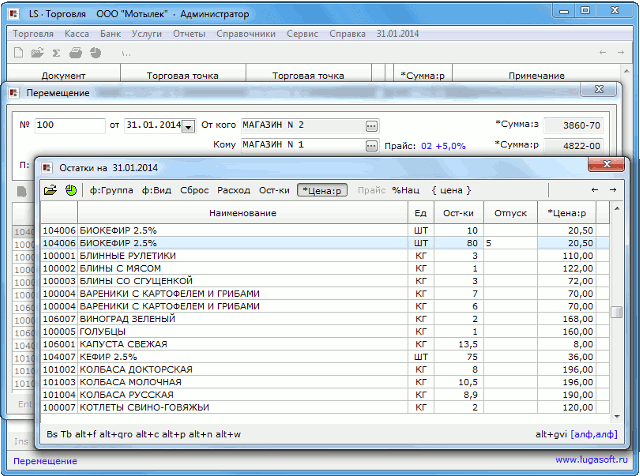Open the Отчеты menu
This screenshot has width=640, height=476.
tap(189, 34)
